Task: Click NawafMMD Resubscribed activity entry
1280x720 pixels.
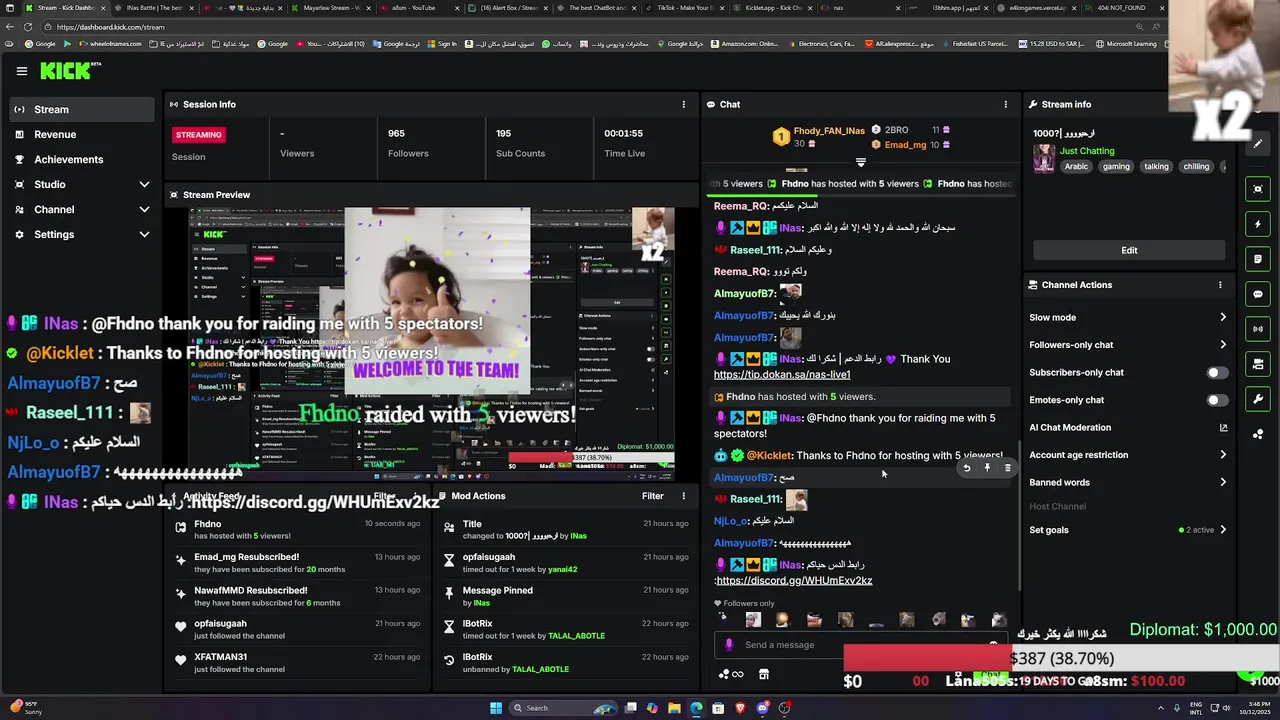Action: (297, 597)
